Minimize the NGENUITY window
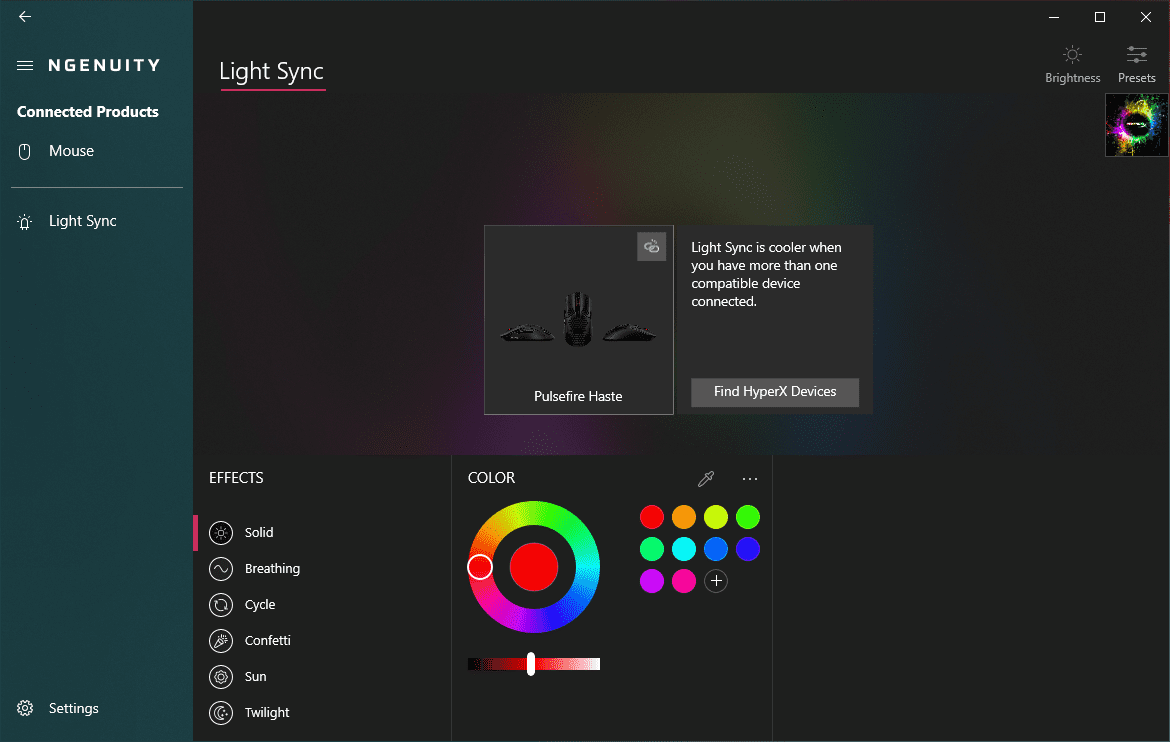1170x742 pixels. tap(1054, 16)
